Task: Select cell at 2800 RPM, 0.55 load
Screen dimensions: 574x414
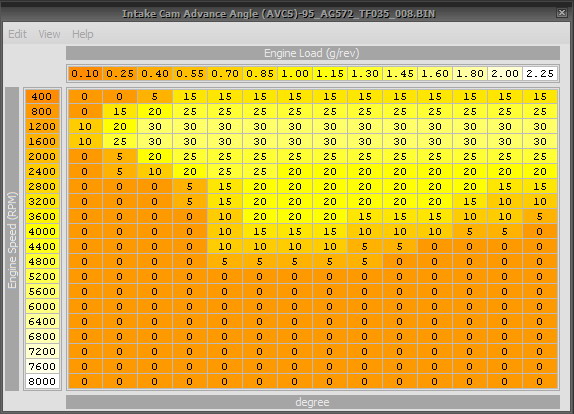Action: (190, 187)
